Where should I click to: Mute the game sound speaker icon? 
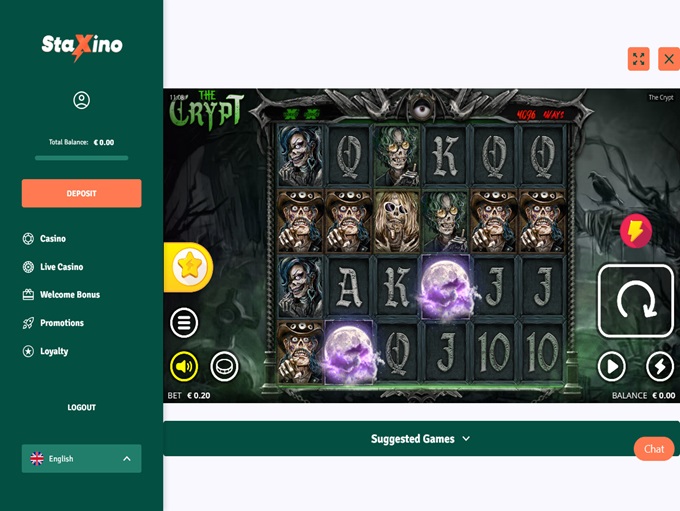pos(184,367)
